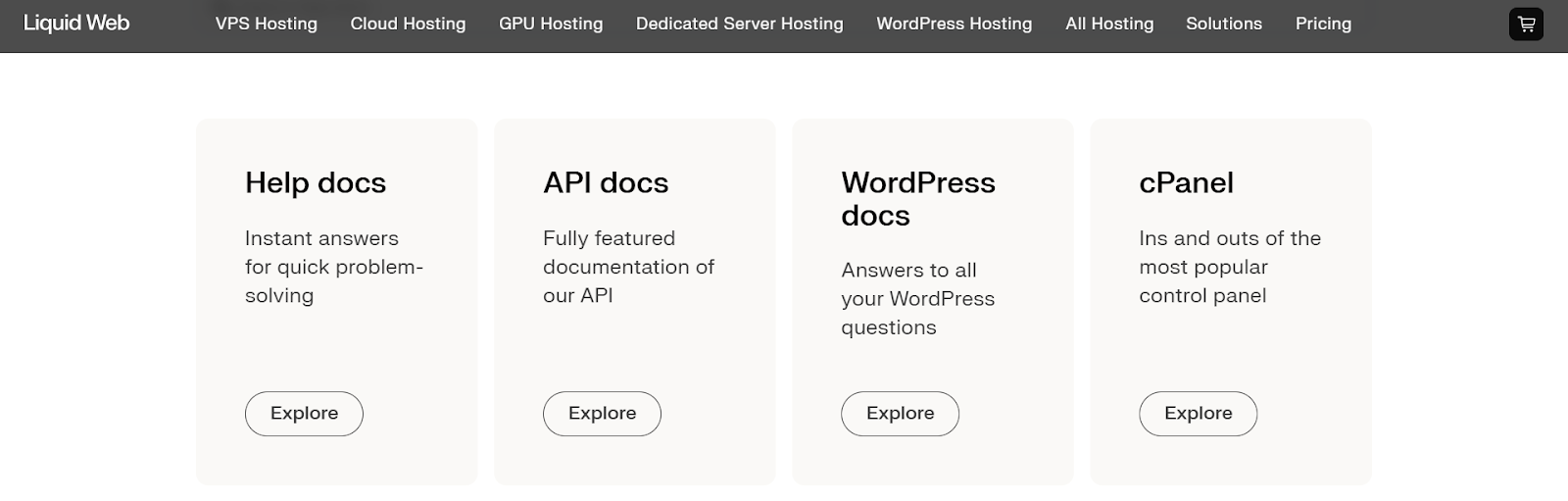Screen dimensions: 1568x501
Task: Click 'Instant answers for quick problem-solving' text
Action: click(x=334, y=267)
